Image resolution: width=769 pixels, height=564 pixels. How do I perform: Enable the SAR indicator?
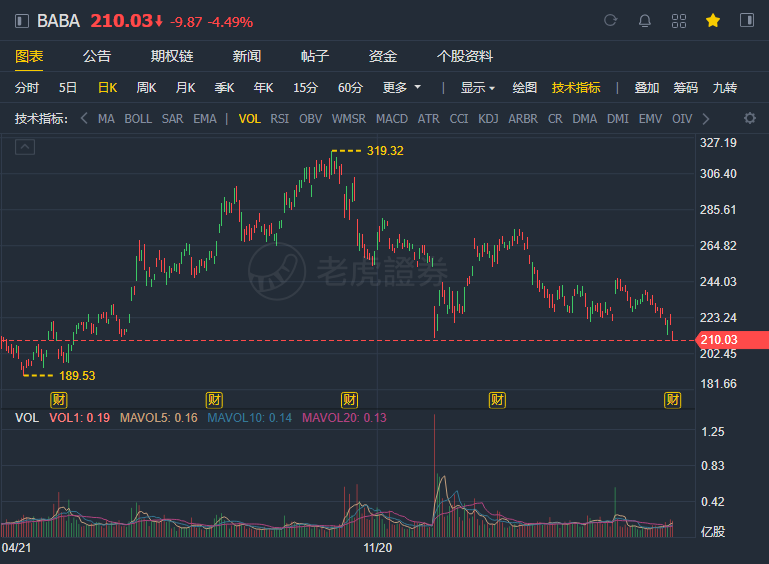coord(172,119)
